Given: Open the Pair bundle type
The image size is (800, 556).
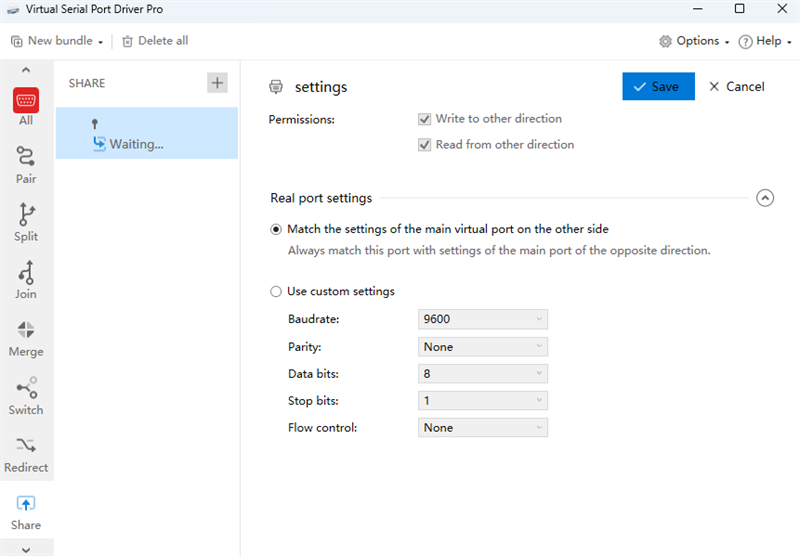Looking at the screenshot, I should click(26, 165).
